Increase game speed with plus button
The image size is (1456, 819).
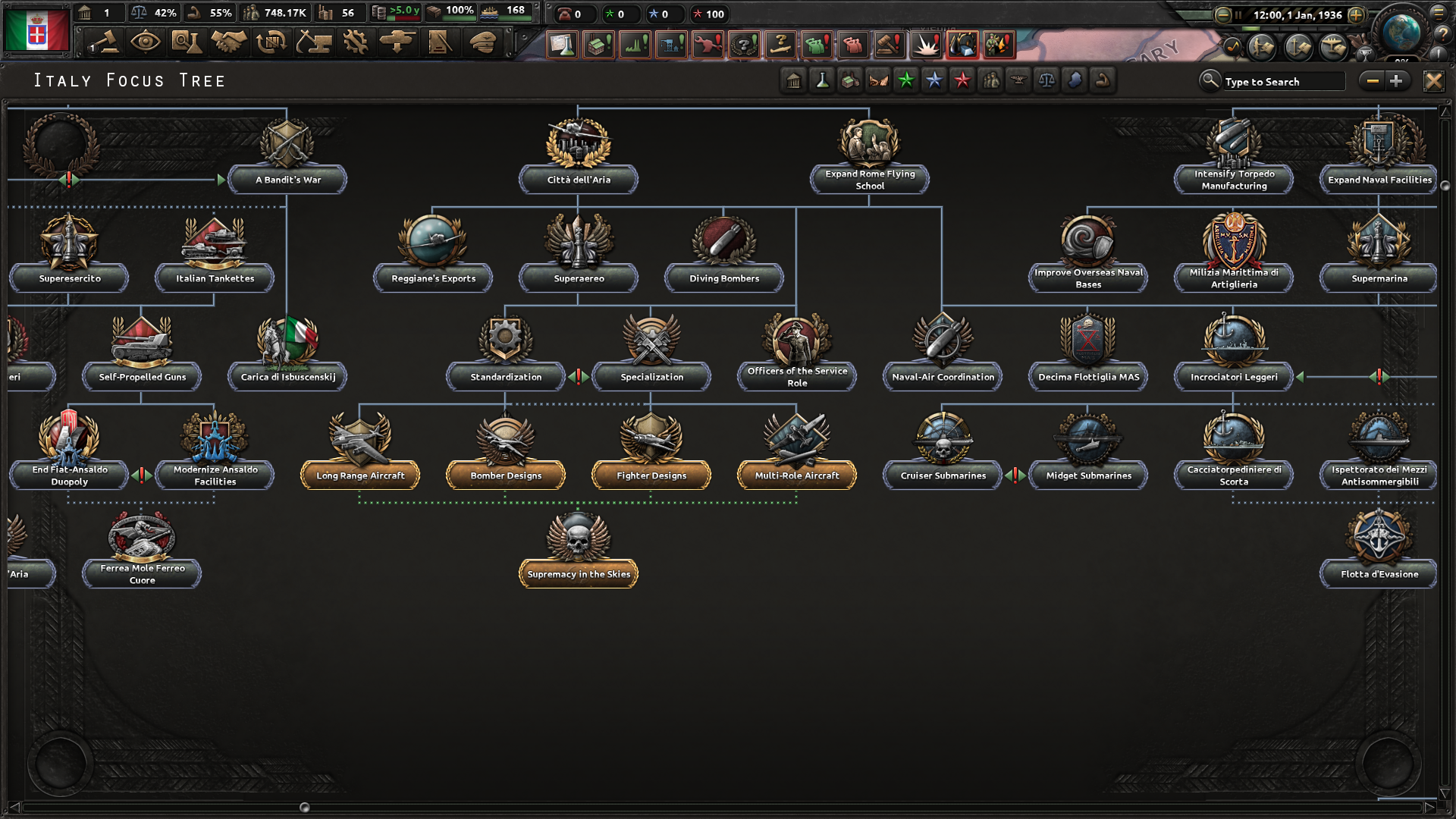click(1357, 14)
